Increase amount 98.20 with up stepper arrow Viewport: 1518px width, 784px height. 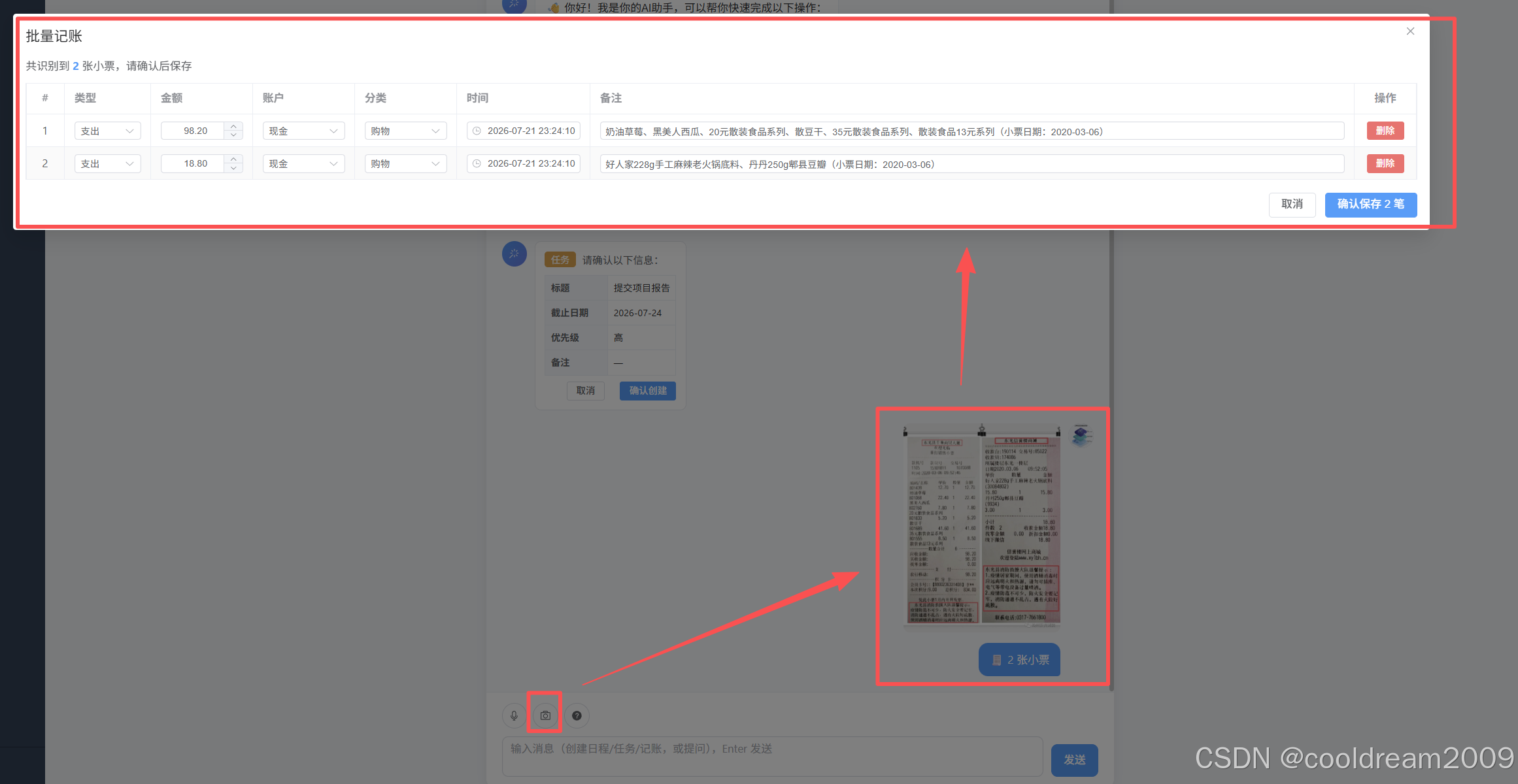point(233,126)
